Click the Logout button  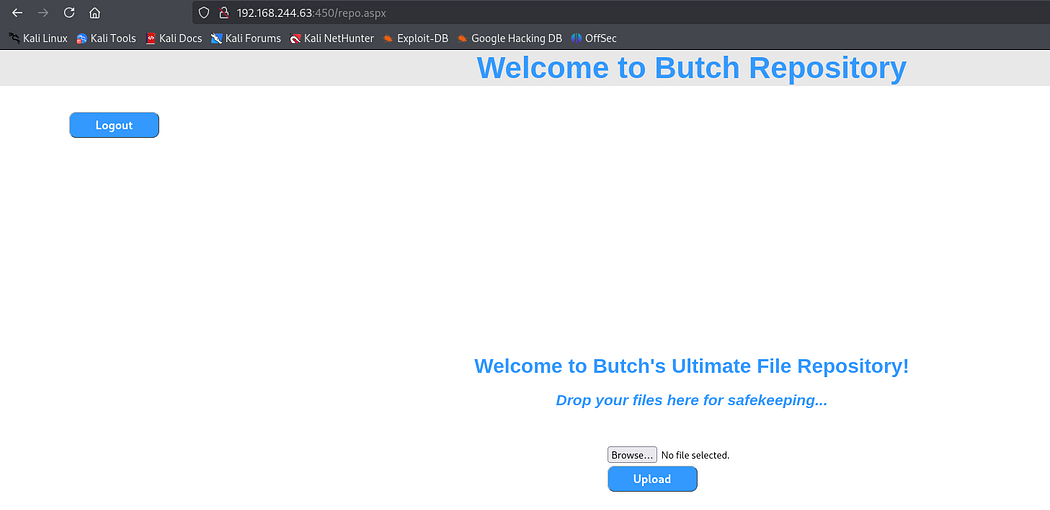[x=114, y=125]
